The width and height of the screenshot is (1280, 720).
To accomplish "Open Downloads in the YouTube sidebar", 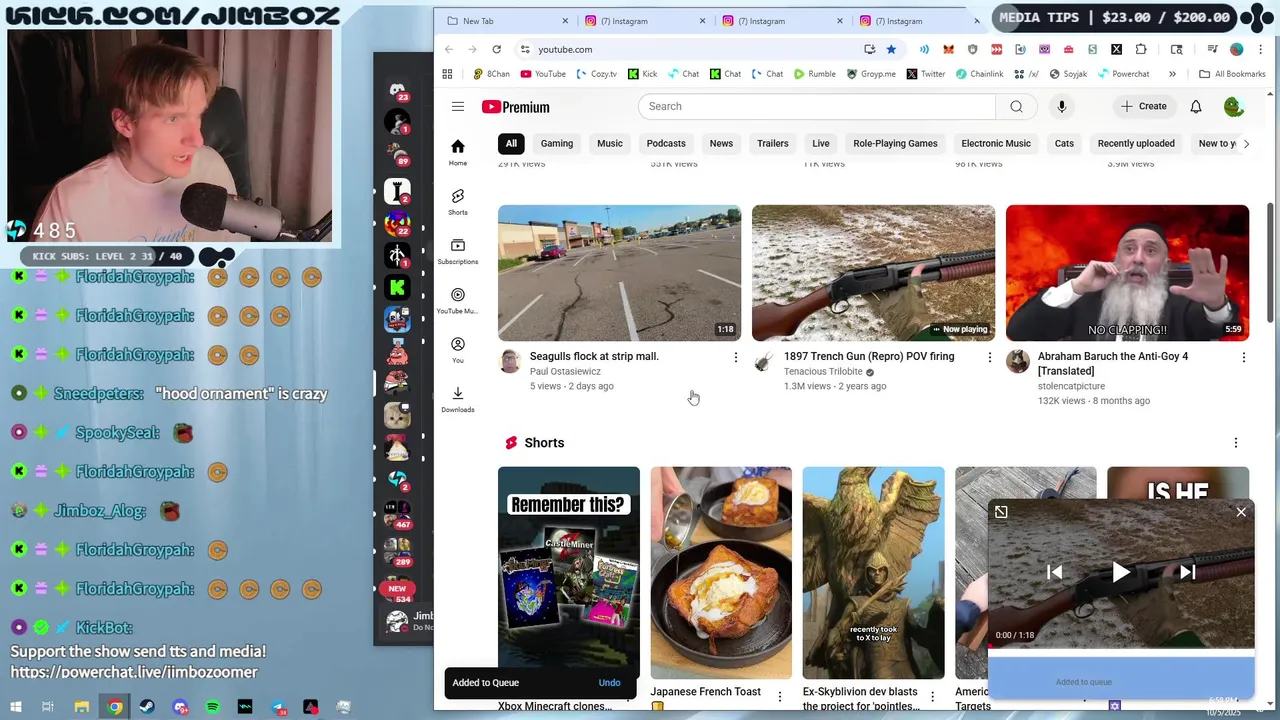I will [x=458, y=400].
